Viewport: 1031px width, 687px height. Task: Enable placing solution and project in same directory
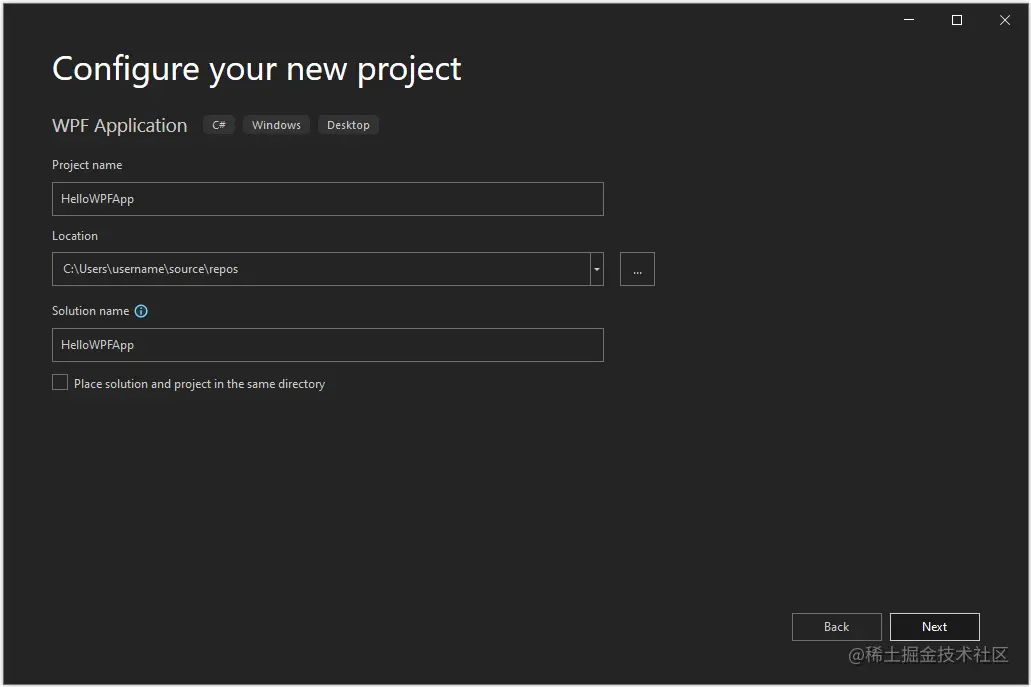[60, 383]
